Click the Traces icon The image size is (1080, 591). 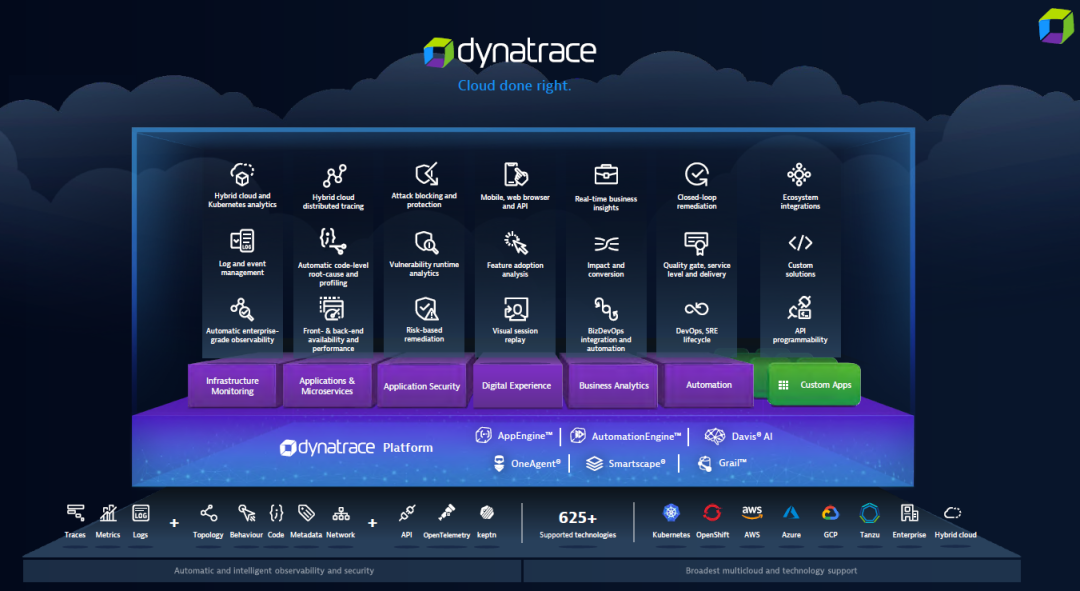tap(75, 513)
